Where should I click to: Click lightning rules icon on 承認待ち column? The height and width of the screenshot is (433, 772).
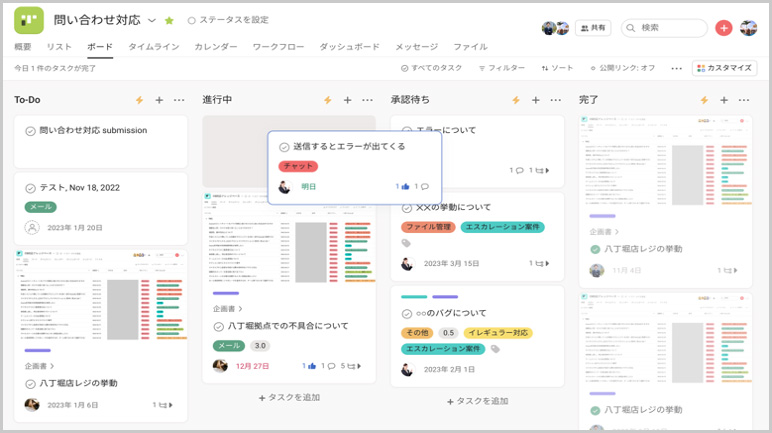point(516,100)
